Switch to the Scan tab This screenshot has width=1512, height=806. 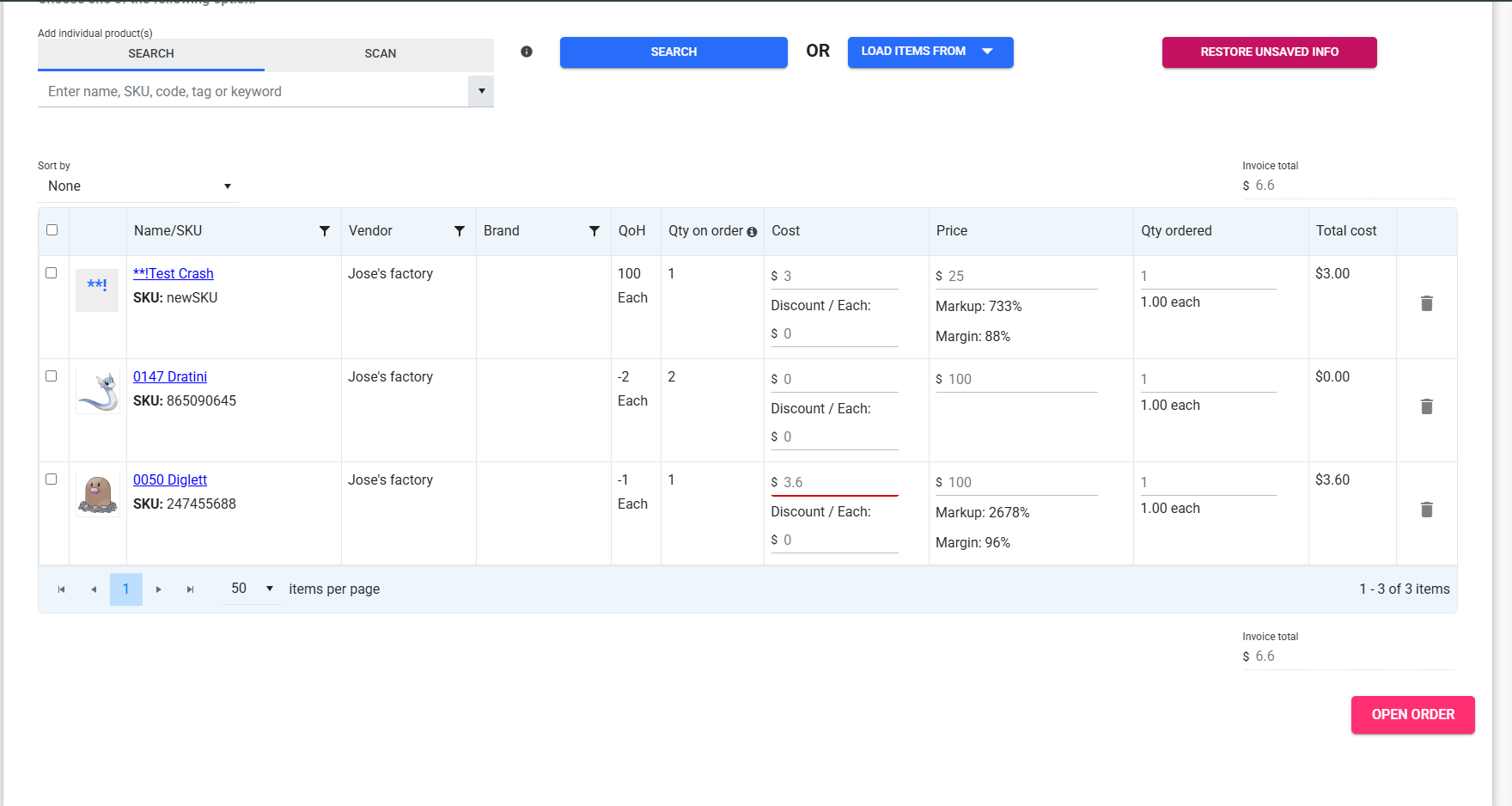(380, 53)
